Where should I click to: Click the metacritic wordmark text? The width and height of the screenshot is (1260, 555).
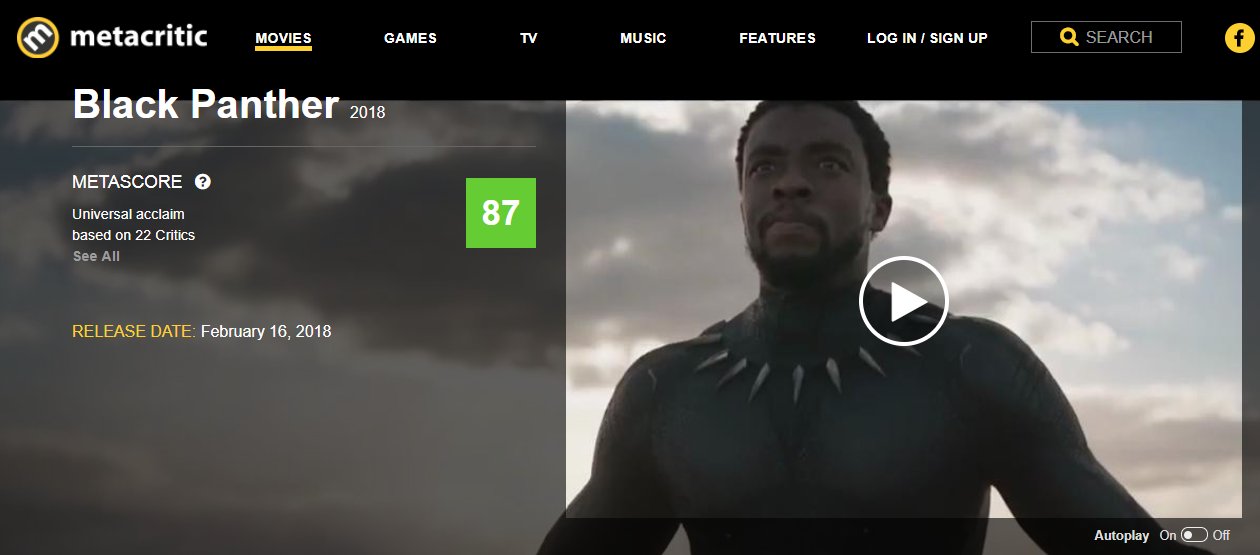(138, 38)
